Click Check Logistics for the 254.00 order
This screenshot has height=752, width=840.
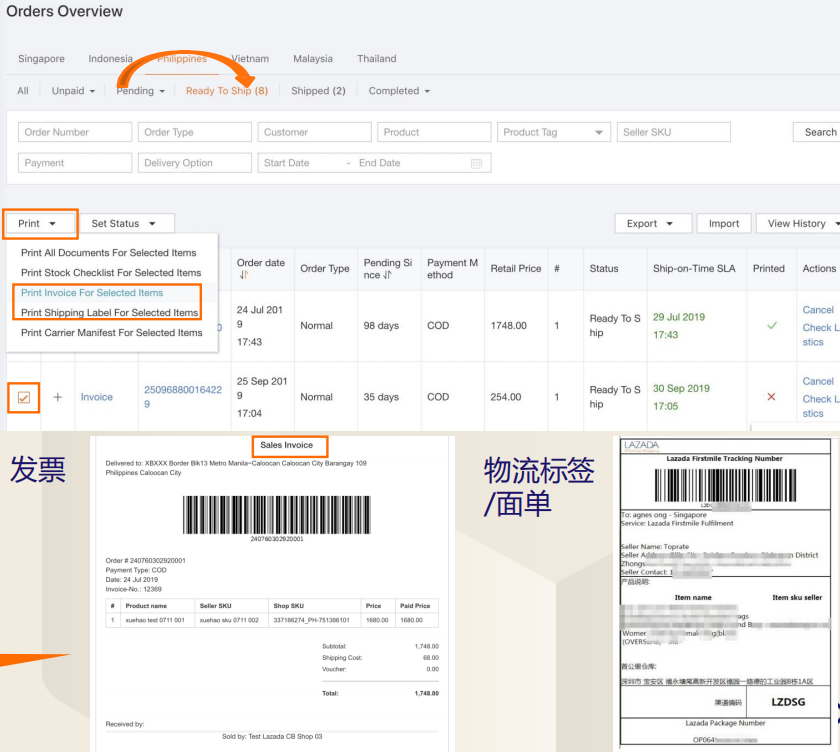[x=821, y=406]
